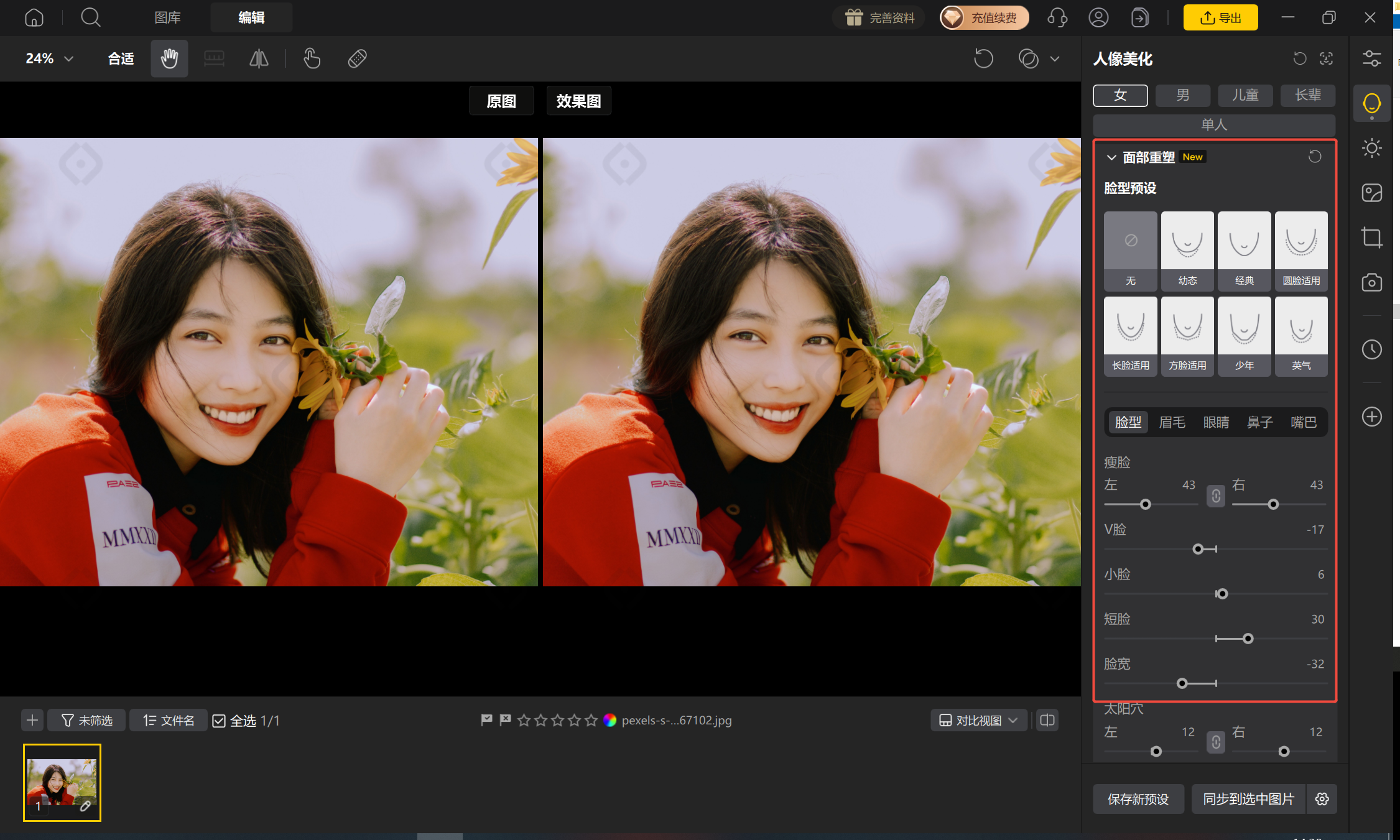Open the user account profile icon
The image size is (1400, 840).
(1098, 17)
